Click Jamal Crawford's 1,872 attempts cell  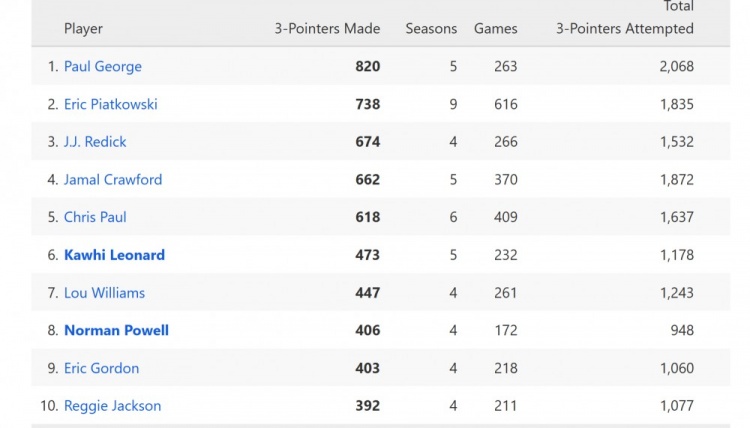(x=676, y=180)
